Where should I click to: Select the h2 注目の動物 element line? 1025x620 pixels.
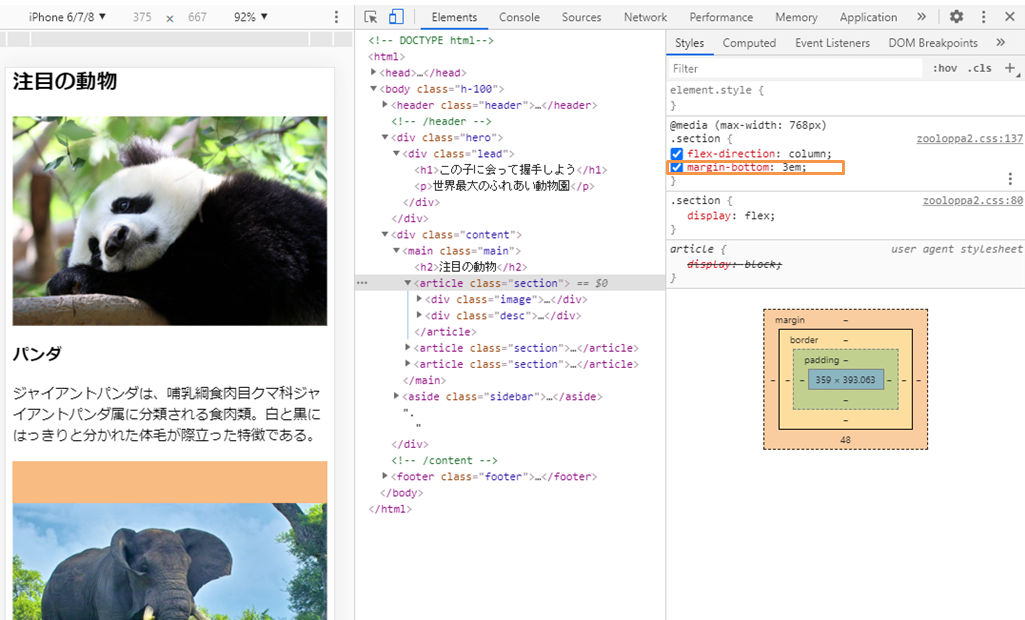coord(470,267)
